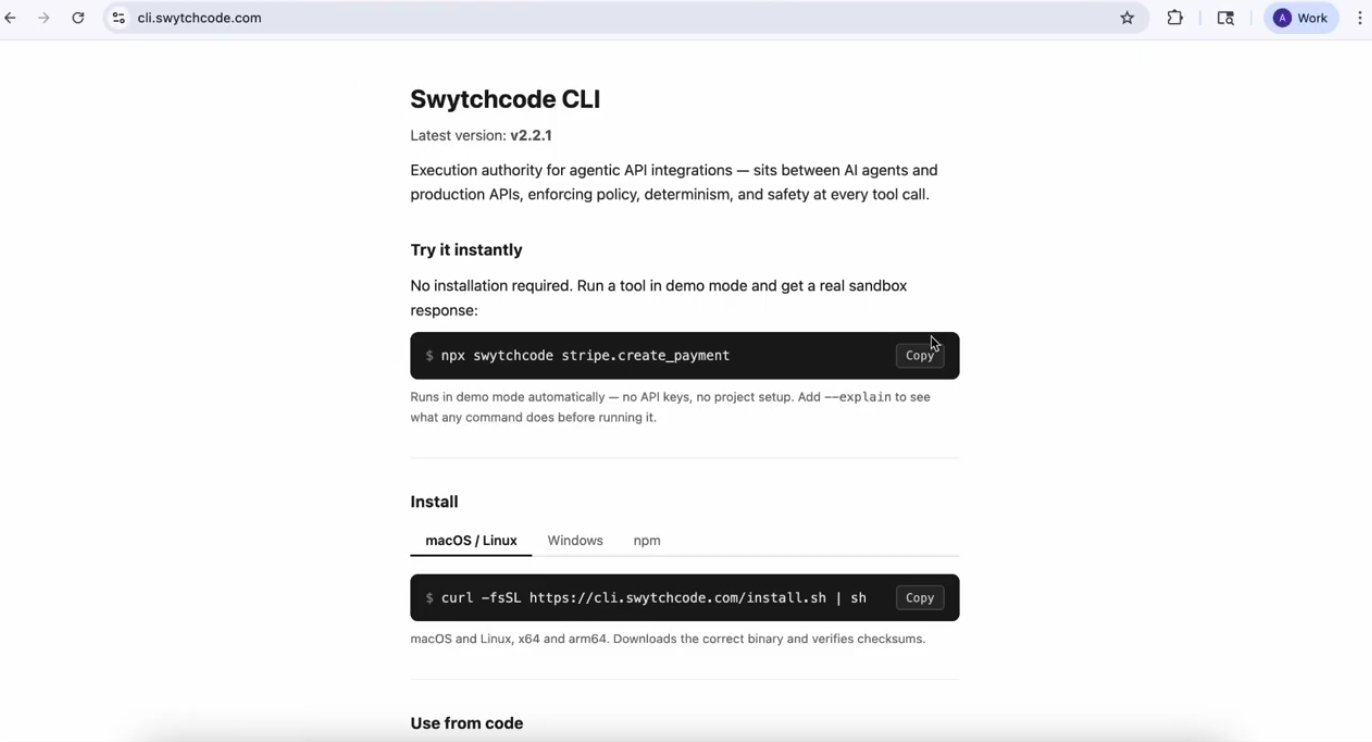Copy the npx swytchcode command
Viewport: 1372px width, 742px height.
919,356
